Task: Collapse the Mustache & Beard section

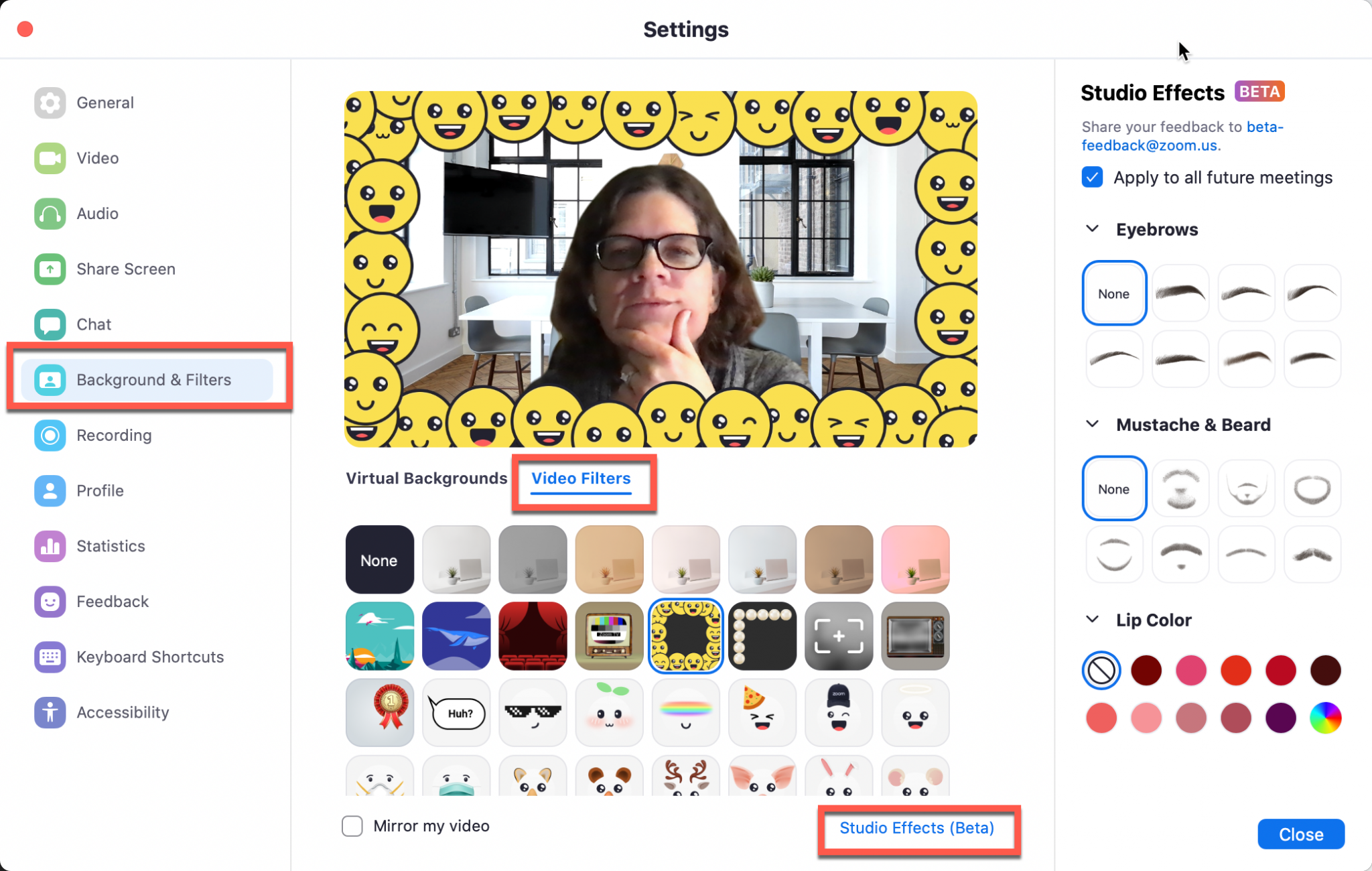Action: click(1092, 424)
